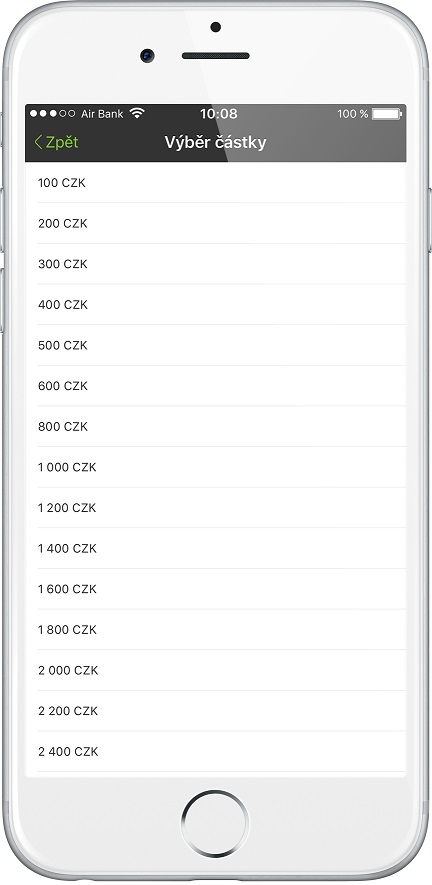Select the 200 CZK amount
This screenshot has height=885, width=432.
click(216, 224)
